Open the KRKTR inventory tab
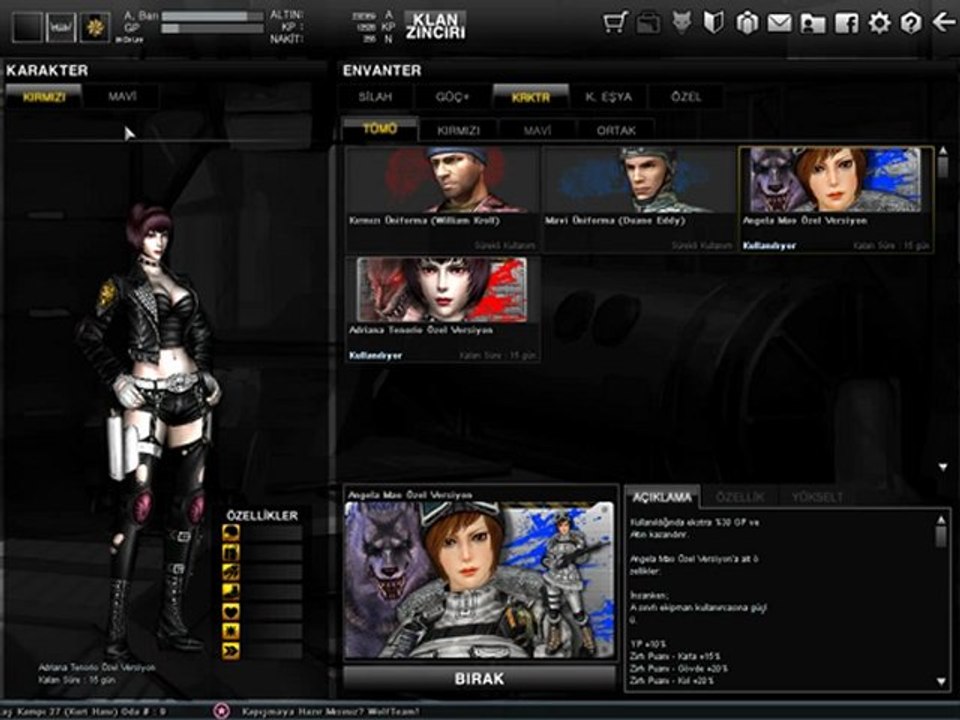This screenshot has height=720, width=960. point(531,97)
